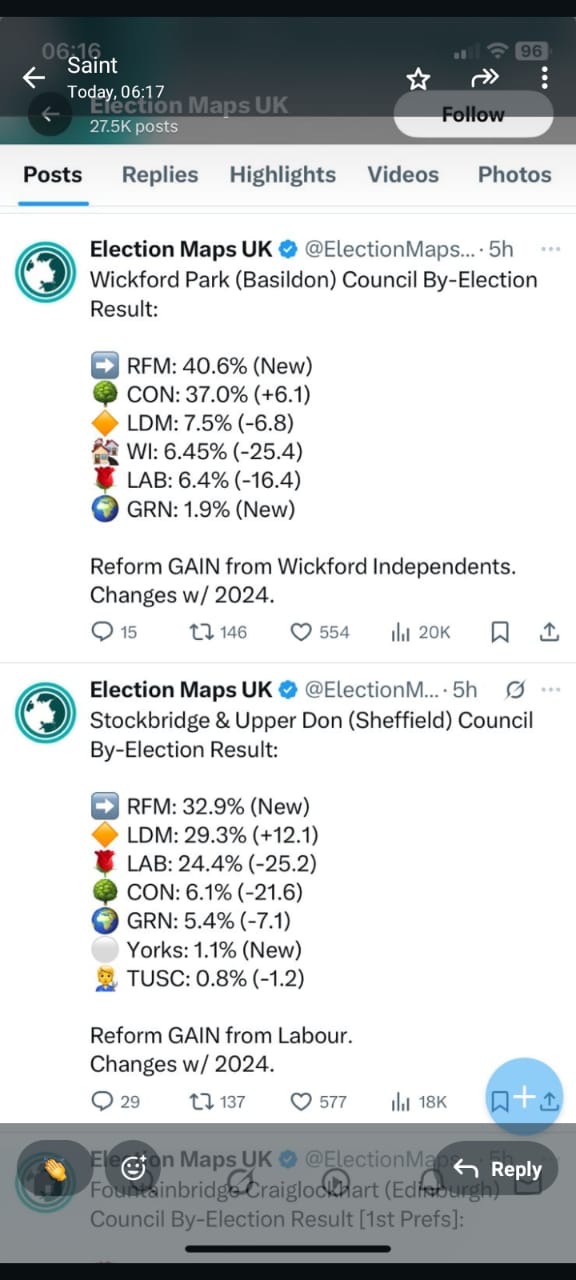Screen dimensions: 576x1280
Task: Open more options on the Wickford Park post
Action: point(550,249)
